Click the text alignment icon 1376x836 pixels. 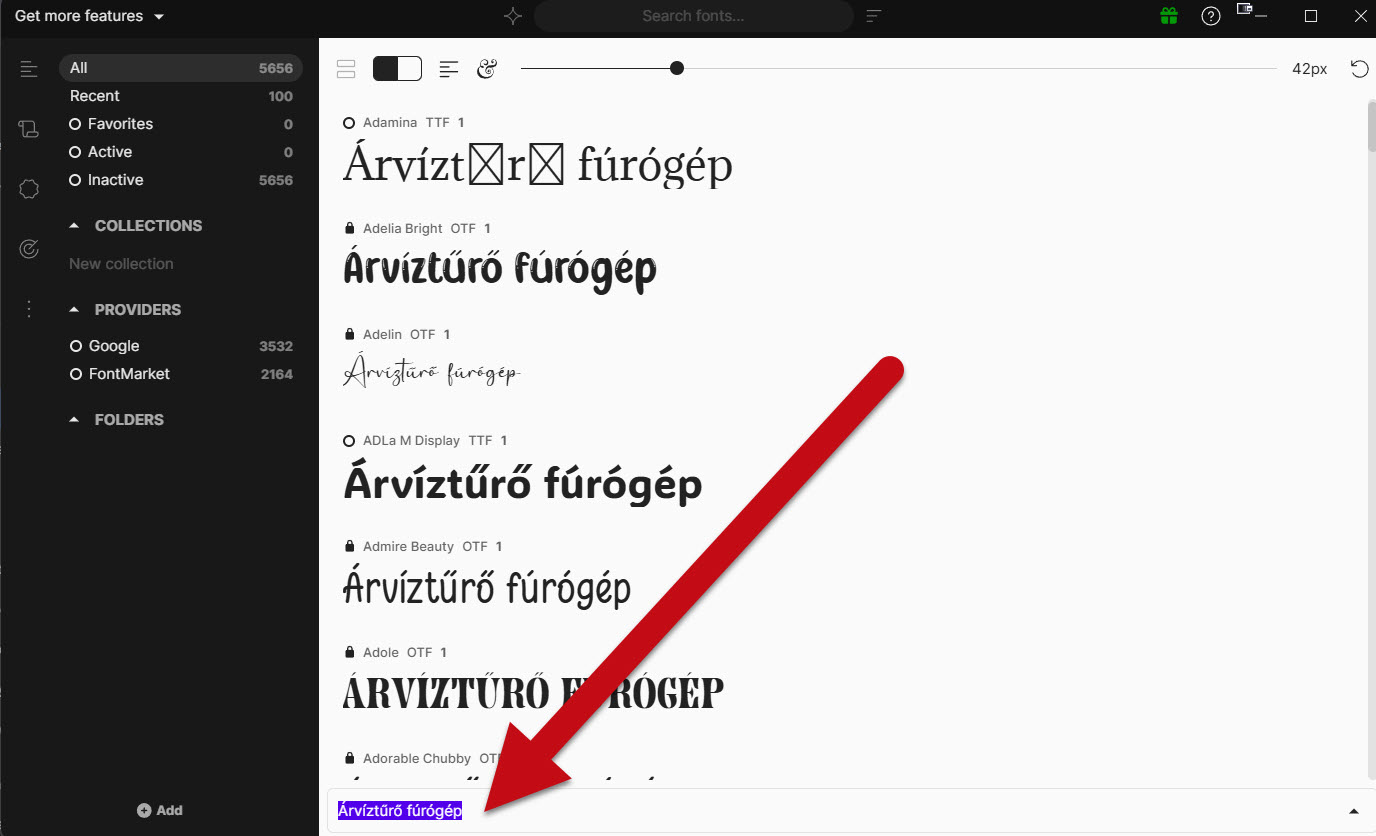tap(449, 69)
